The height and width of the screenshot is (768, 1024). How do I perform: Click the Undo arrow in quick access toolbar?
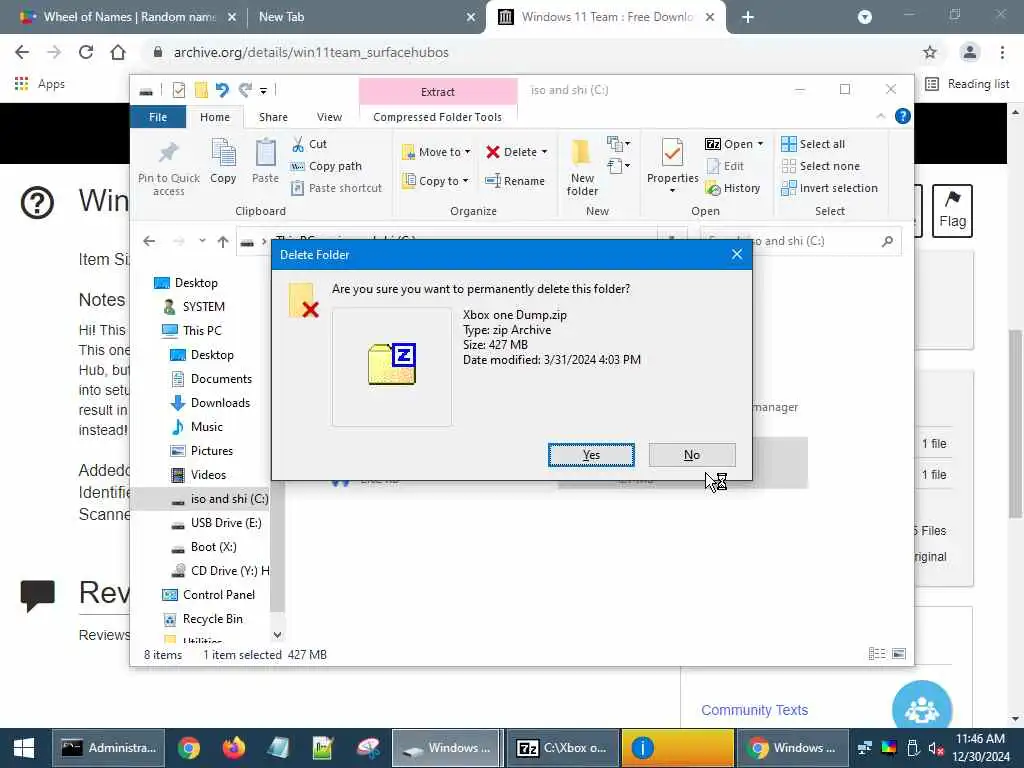223,90
